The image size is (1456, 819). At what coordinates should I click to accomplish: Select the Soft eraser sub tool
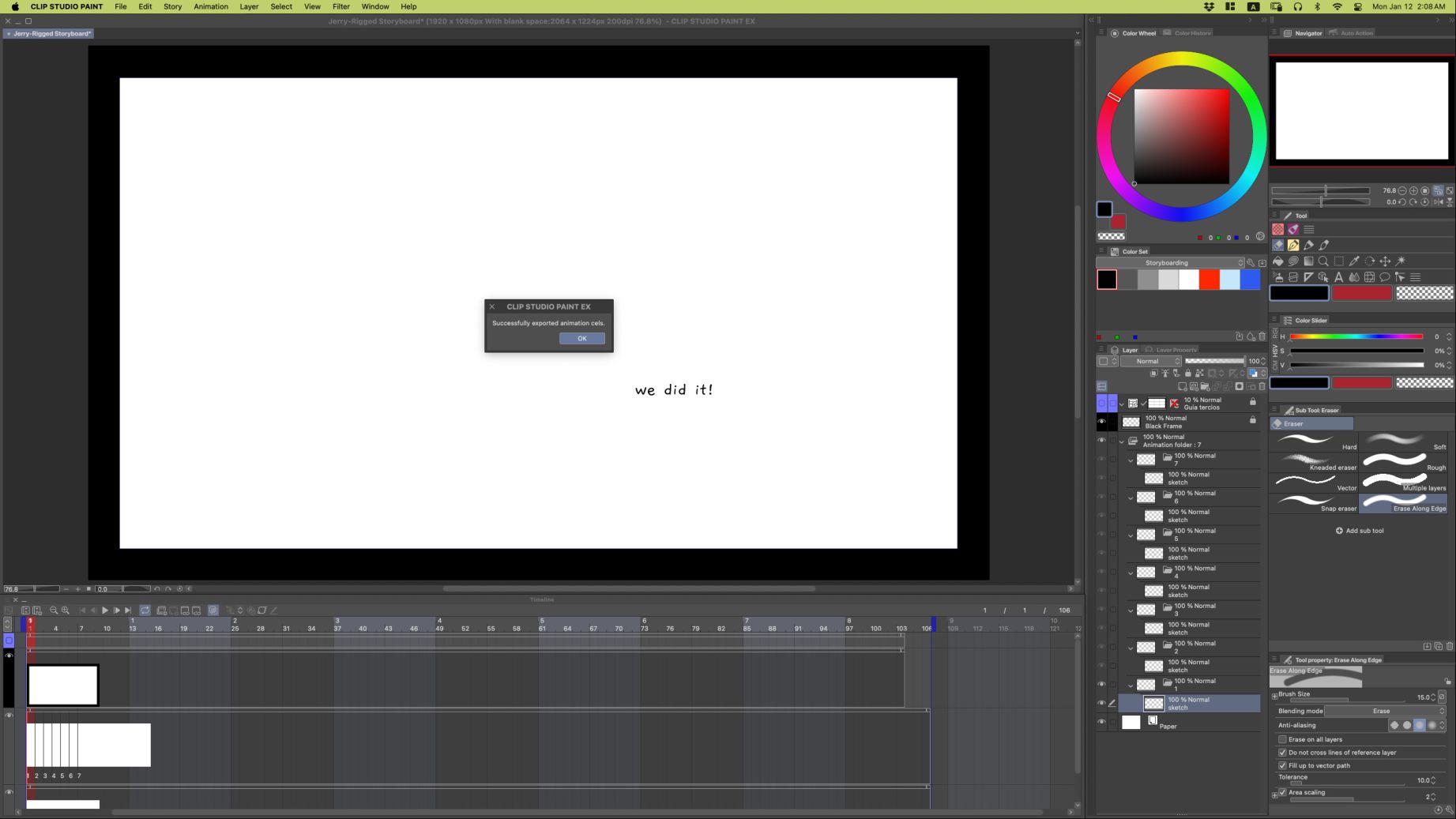tap(1403, 441)
